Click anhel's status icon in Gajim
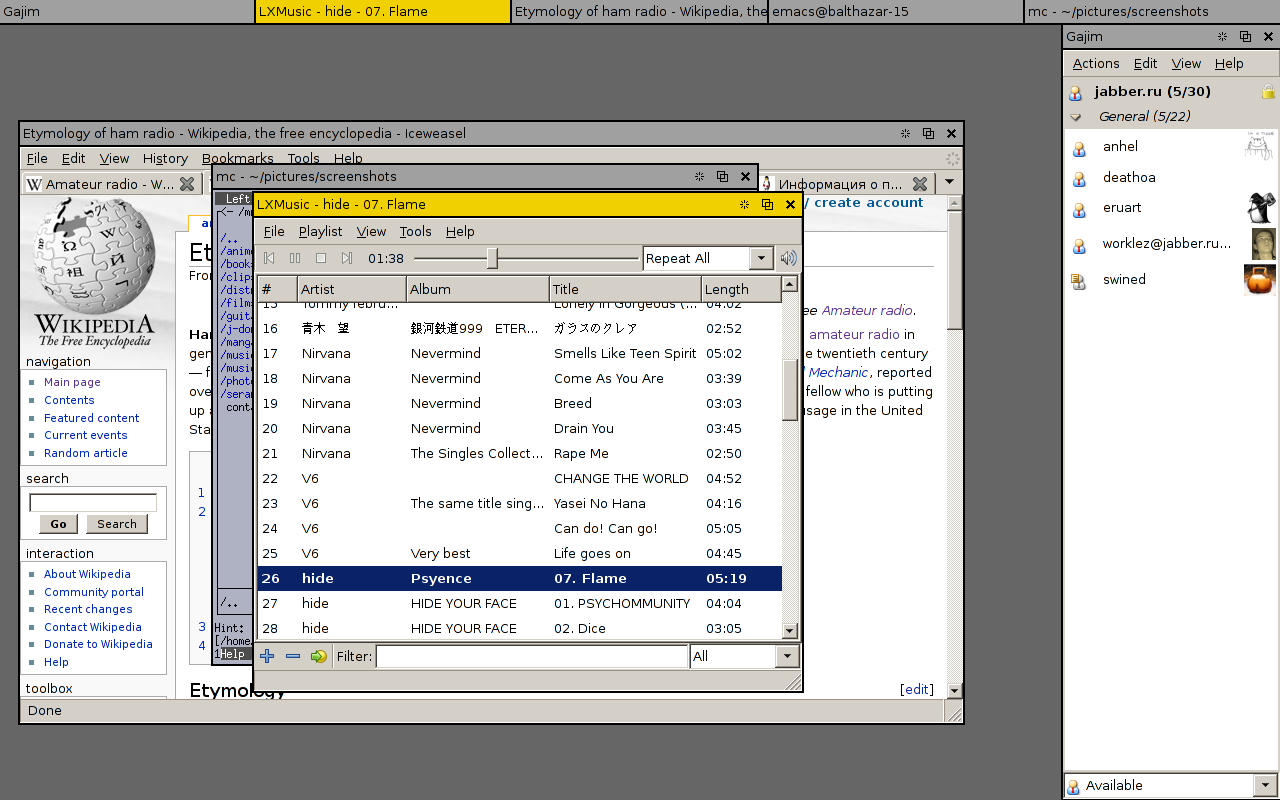This screenshot has width=1280, height=800. tap(1080, 148)
